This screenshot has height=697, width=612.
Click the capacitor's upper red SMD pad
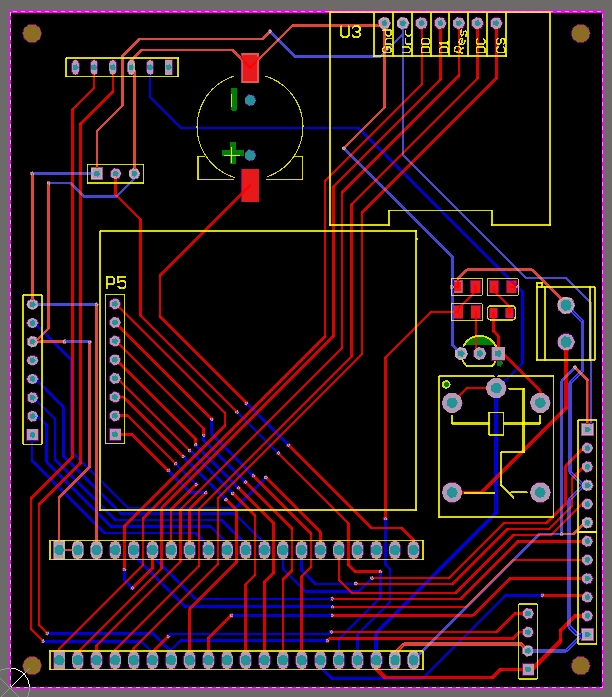pyautogui.click(x=250, y=68)
